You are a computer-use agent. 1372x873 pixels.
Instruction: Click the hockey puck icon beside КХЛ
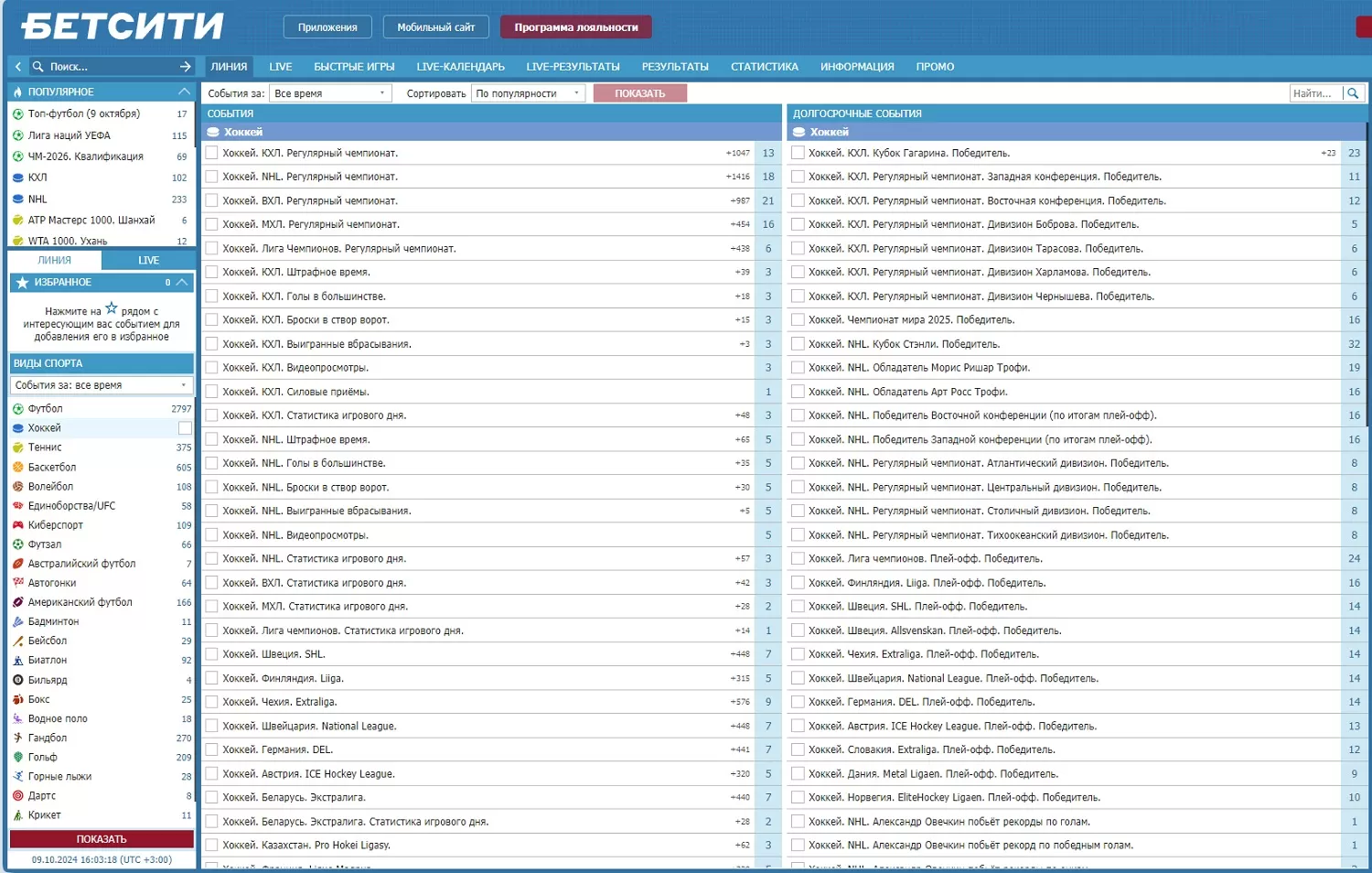click(18, 178)
